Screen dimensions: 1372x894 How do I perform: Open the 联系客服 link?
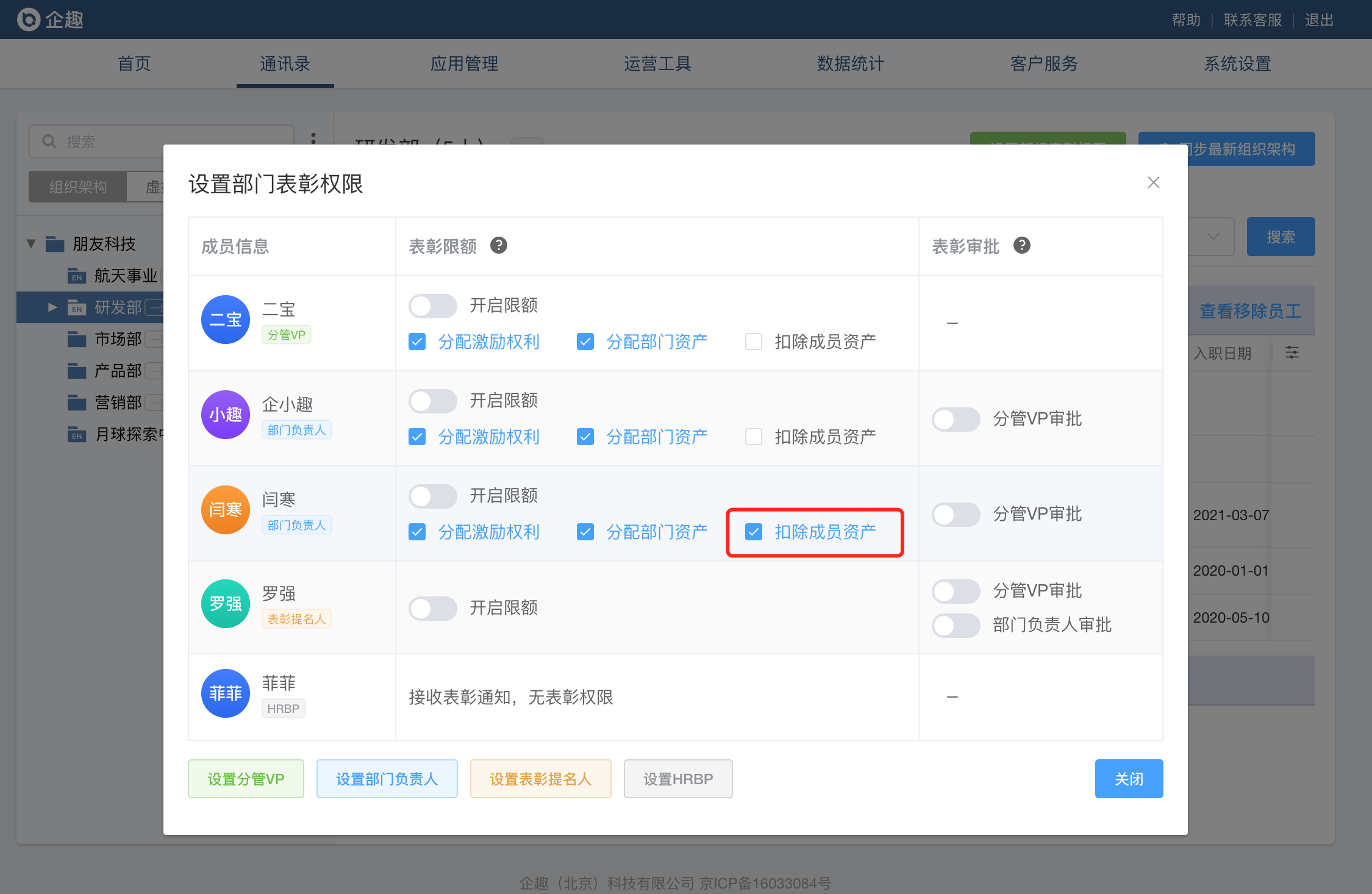click(1252, 20)
